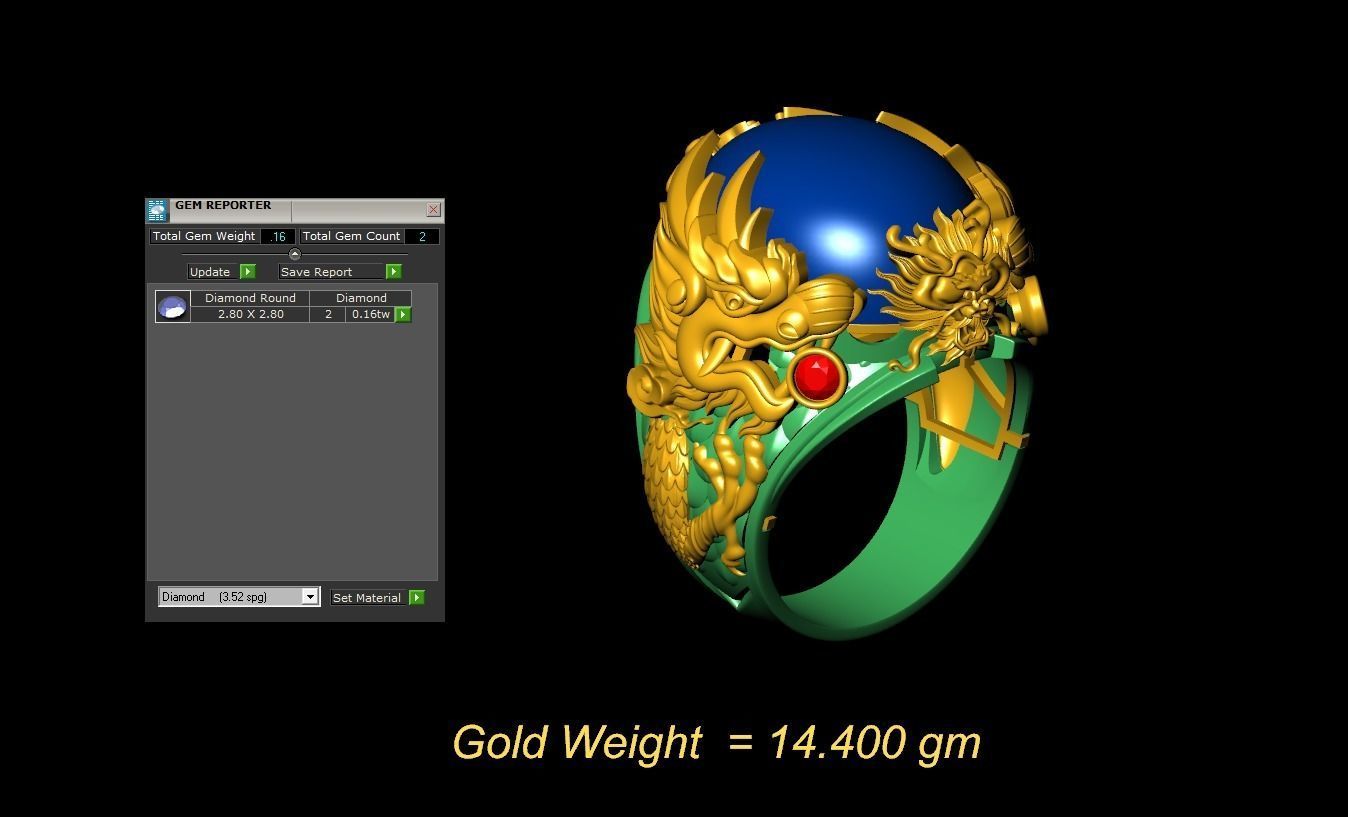Close the Gem Reporter panel
Viewport: 1348px width, 817px height.
pos(433,210)
